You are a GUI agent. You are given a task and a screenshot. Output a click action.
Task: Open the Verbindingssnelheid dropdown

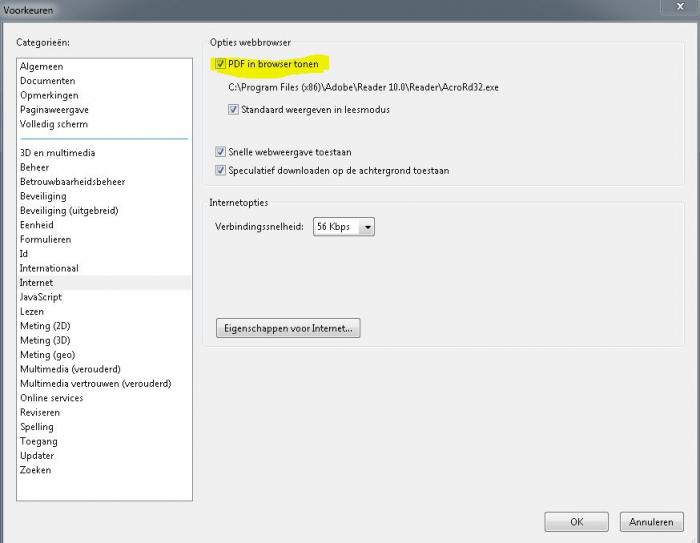coord(343,227)
